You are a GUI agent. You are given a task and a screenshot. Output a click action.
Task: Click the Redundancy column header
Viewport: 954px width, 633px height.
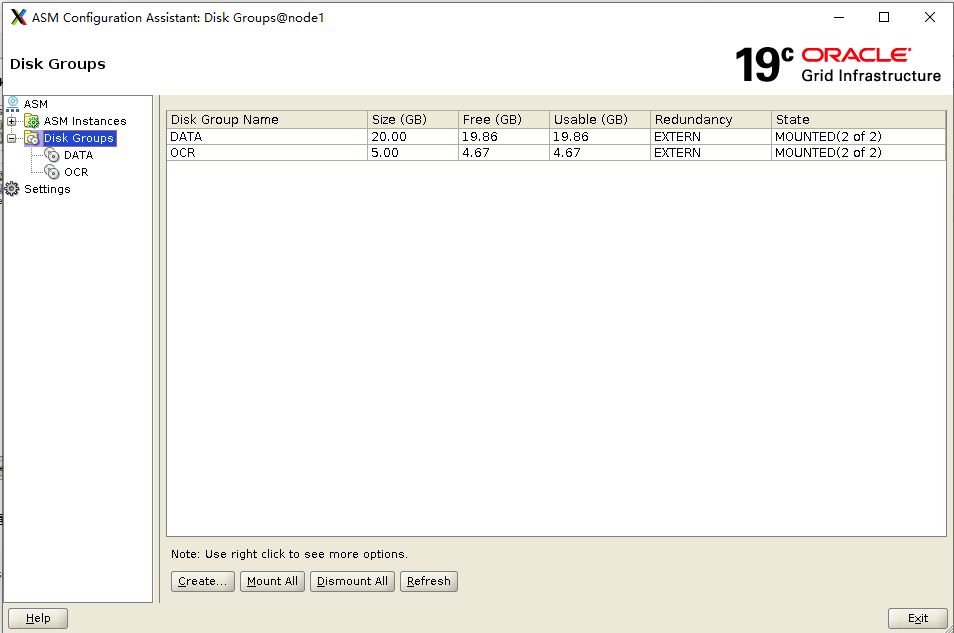[711, 119]
